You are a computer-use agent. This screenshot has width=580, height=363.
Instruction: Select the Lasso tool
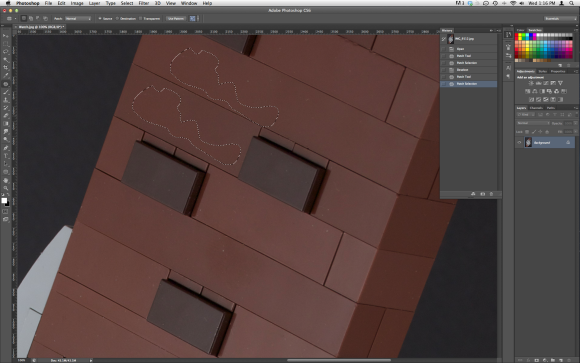pos(6,52)
